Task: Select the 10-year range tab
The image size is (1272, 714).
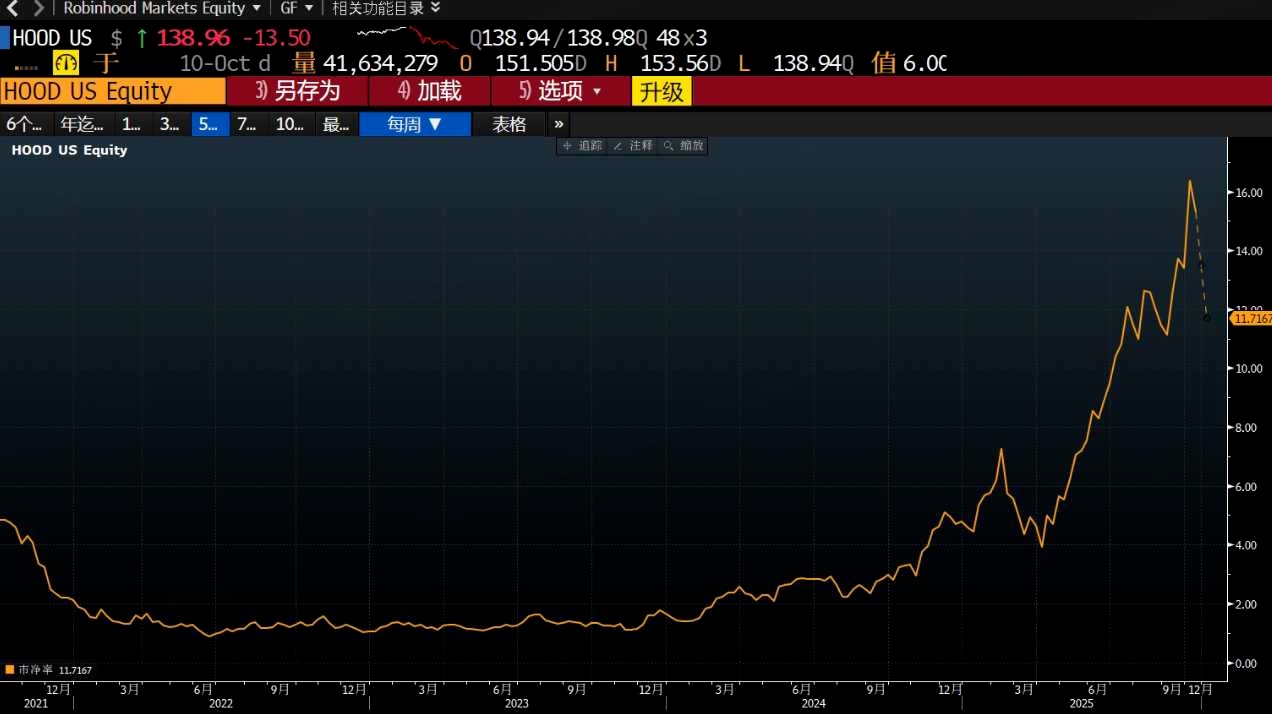Action: [290, 124]
